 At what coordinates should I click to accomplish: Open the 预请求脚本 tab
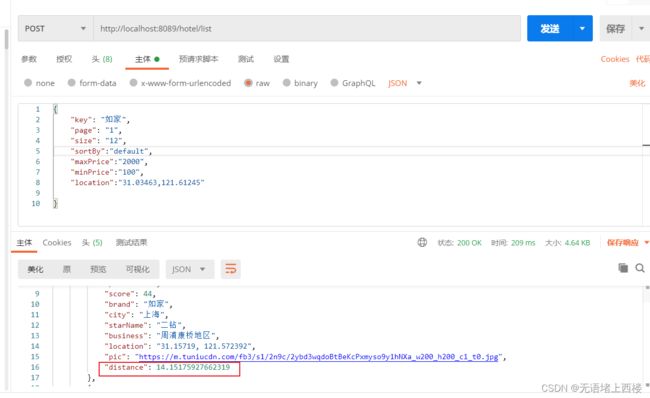coord(198,59)
